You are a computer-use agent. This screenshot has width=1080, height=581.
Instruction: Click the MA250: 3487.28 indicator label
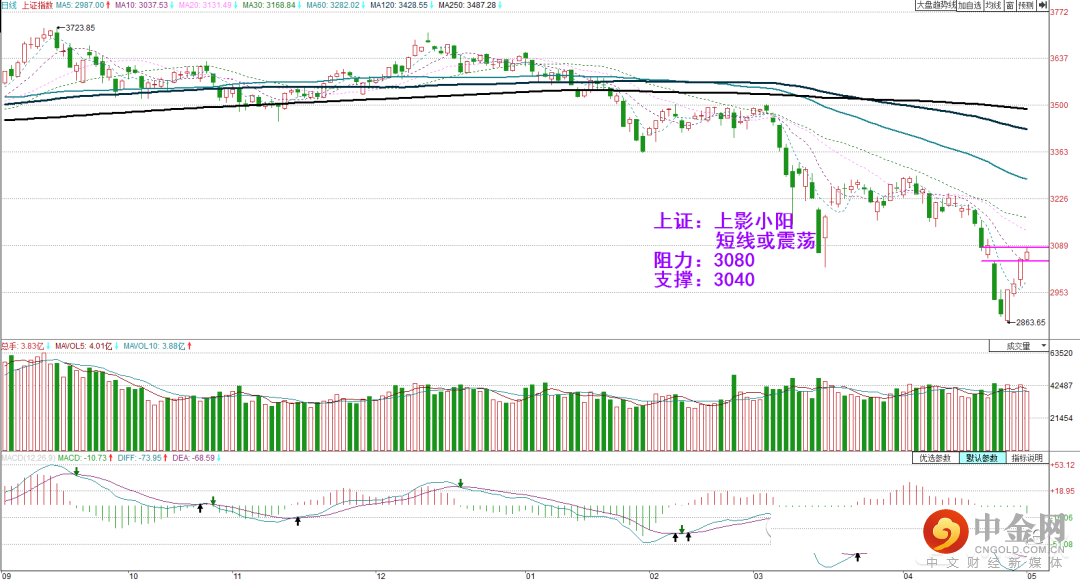pos(467,5)
